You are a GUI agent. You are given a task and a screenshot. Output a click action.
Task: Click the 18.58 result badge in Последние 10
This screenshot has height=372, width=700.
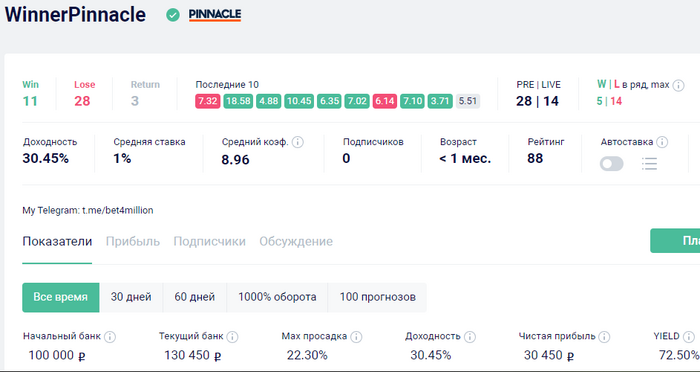238,101
